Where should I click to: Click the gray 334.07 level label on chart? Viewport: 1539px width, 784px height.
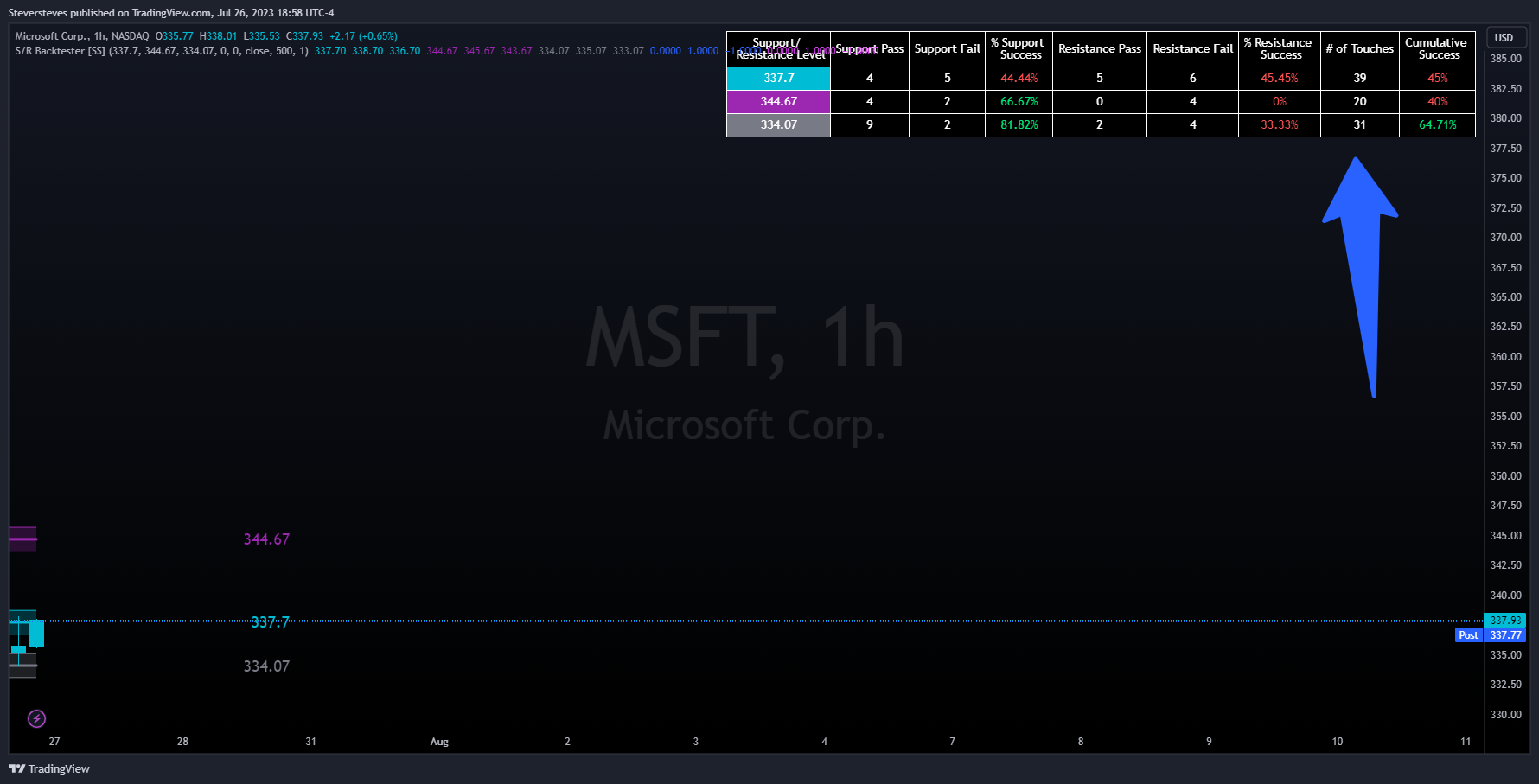click(x=266, y=666)
